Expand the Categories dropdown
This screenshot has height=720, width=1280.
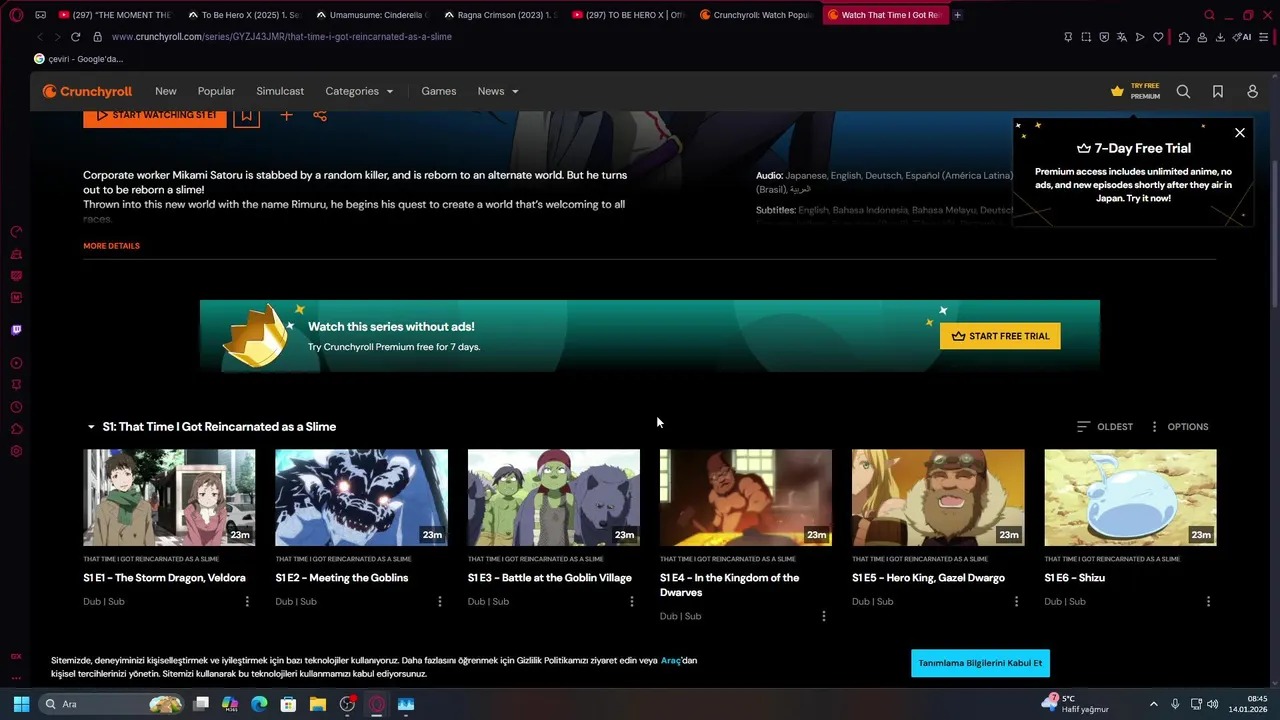pyautogui.click(x=359, y=91)
